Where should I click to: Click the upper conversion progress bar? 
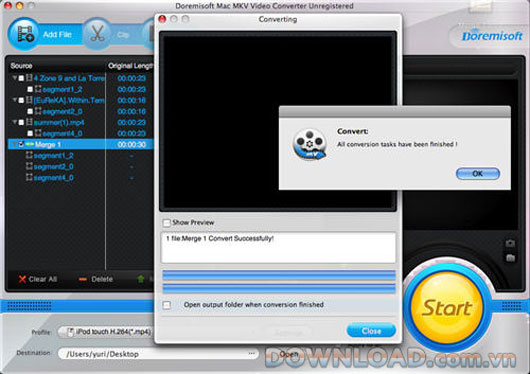click(x=279, y=275)
